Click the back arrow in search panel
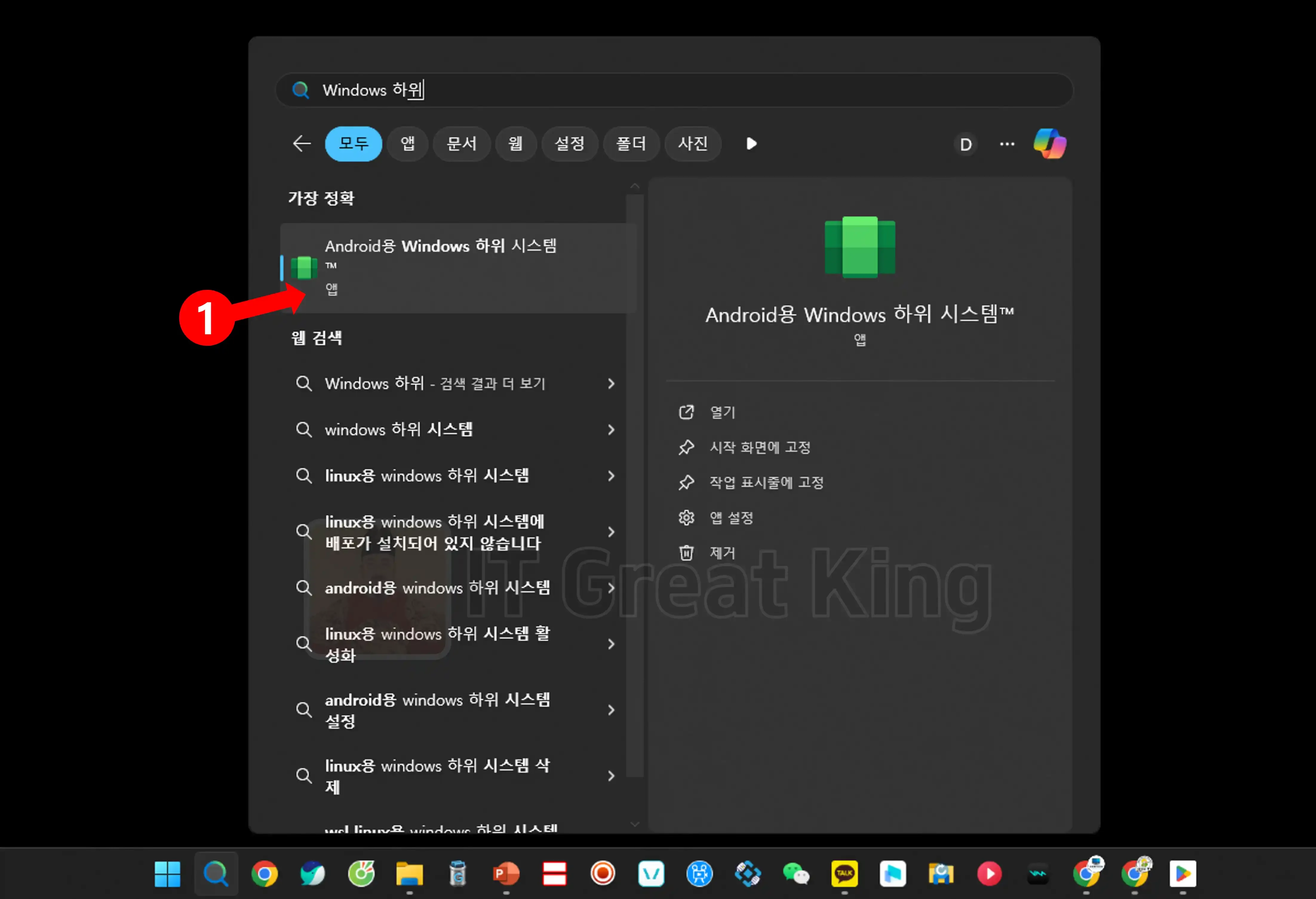 301,144
